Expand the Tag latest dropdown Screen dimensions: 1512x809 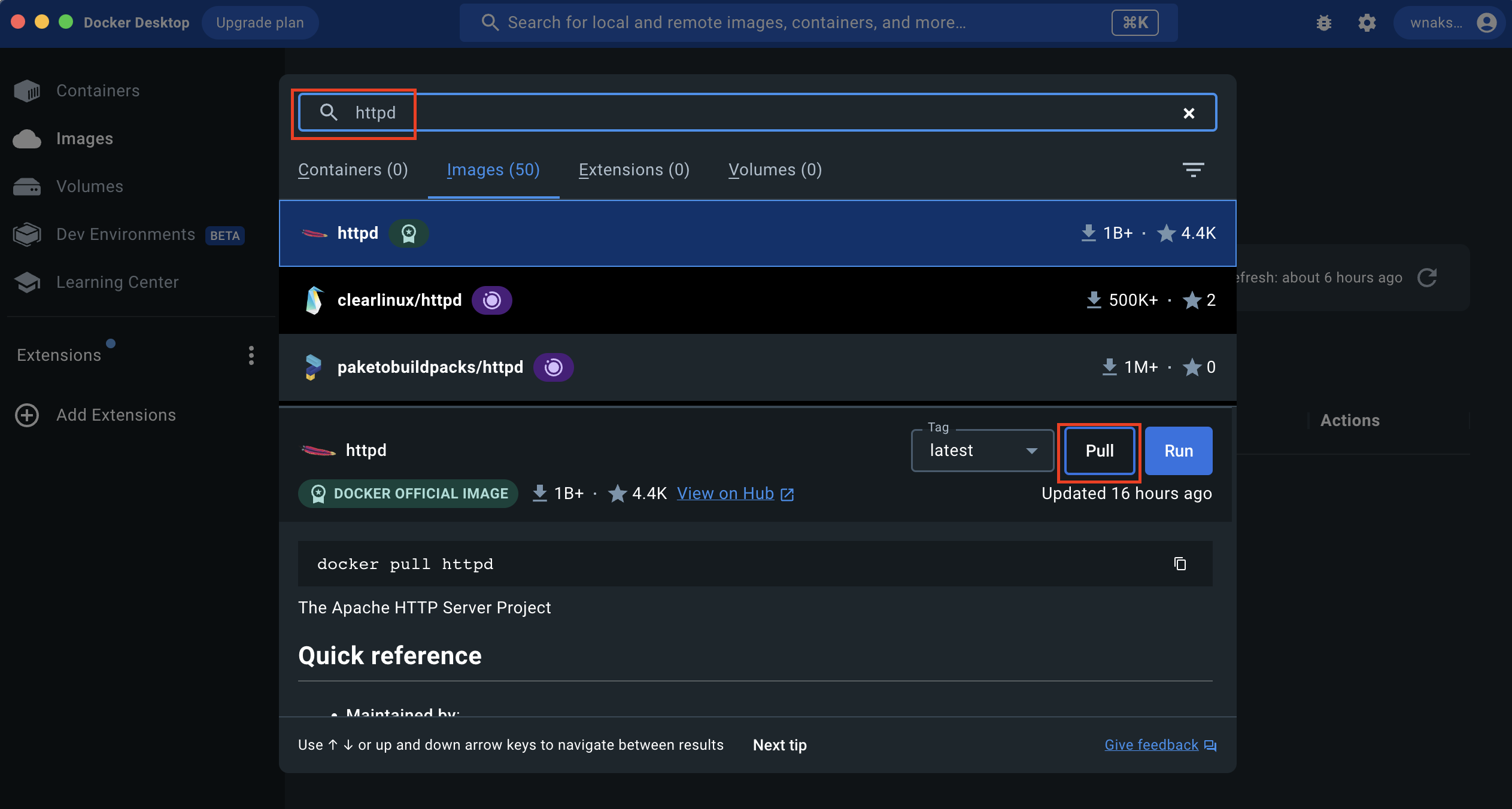pyautogui.click(x=982, y=451)
